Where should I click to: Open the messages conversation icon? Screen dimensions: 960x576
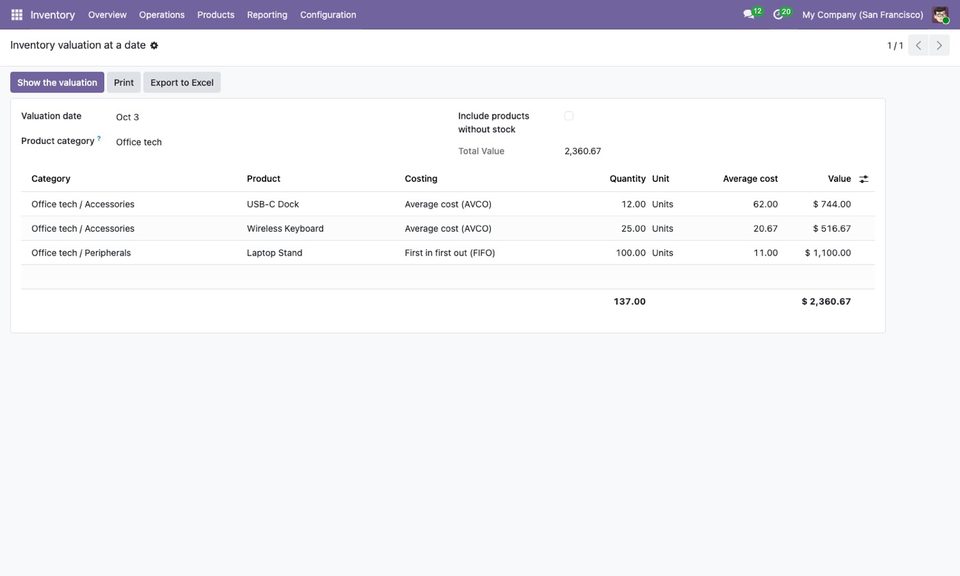748,14
